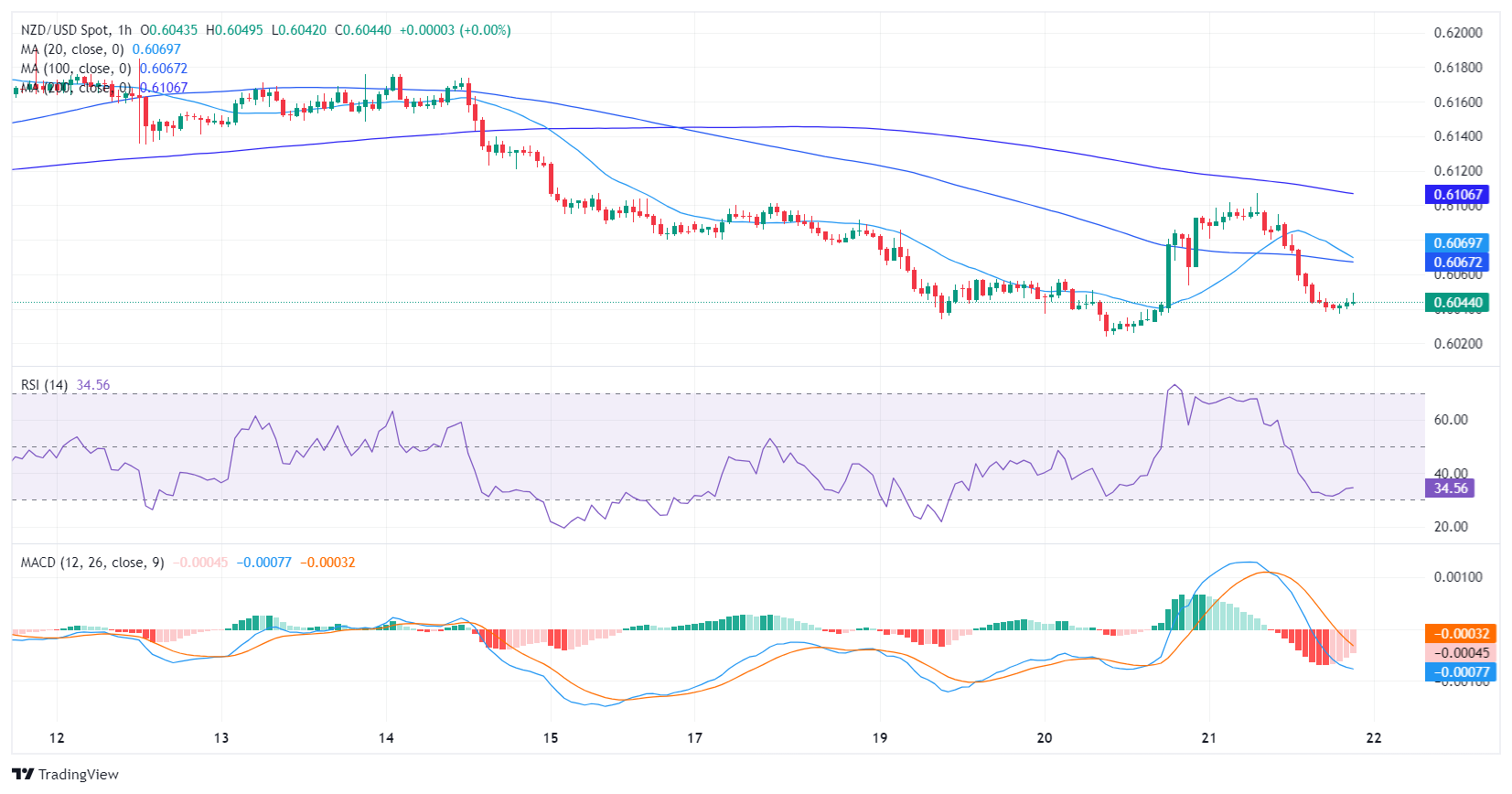Select the 0.60672 MA 100 price tag
This screenshot has height=794, width=1512.
(x=1457, y=262)
